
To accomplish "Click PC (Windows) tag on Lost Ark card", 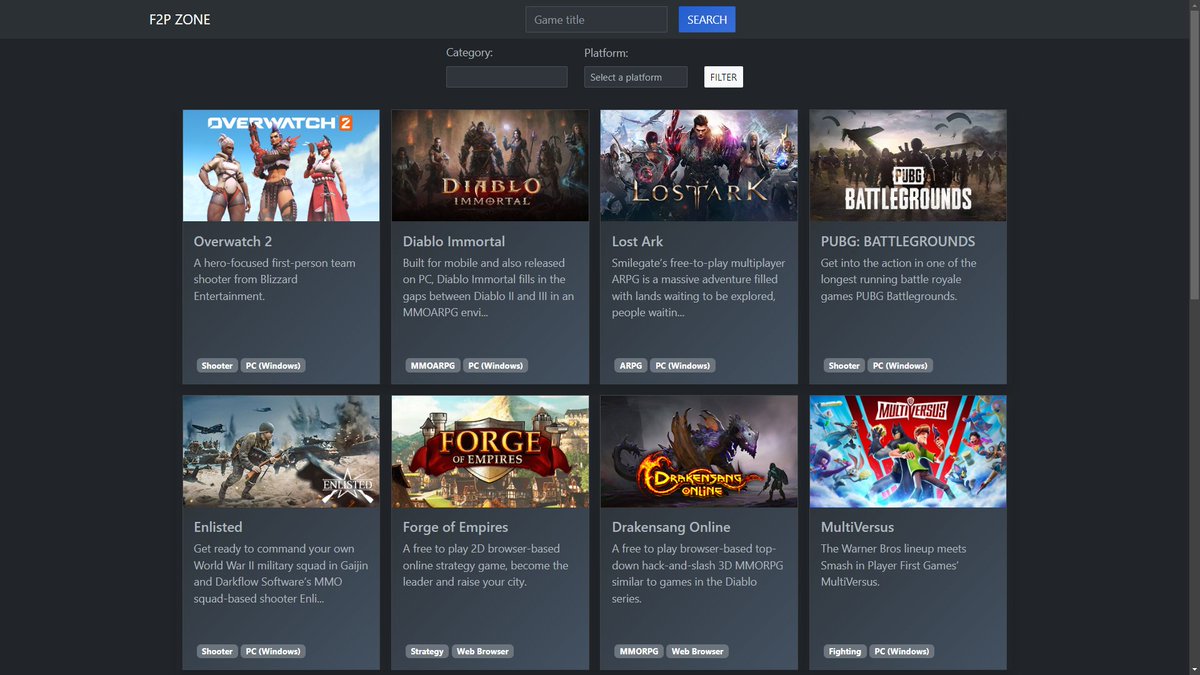I will click(683, 366).
